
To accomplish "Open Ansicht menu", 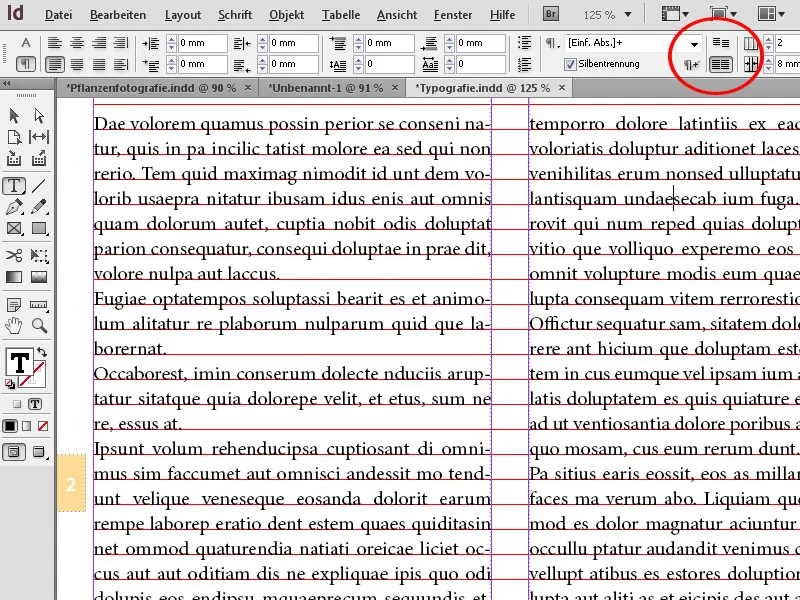I will [396, 15].
